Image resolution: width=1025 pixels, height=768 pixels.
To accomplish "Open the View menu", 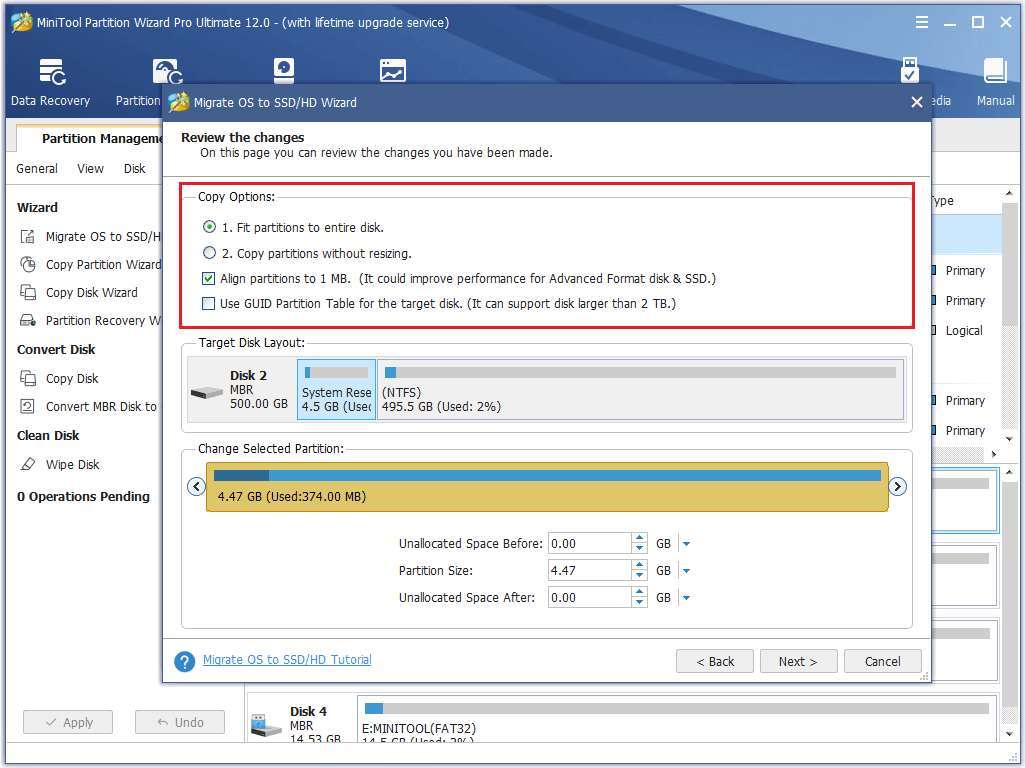I will 90,169.
